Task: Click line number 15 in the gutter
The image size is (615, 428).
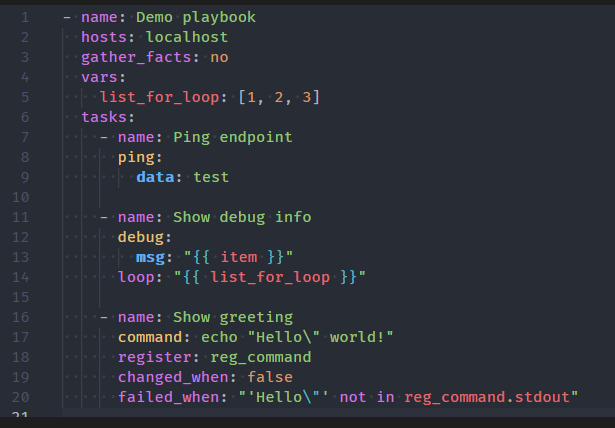Action: pyautogui.click(x=20, y=297)
